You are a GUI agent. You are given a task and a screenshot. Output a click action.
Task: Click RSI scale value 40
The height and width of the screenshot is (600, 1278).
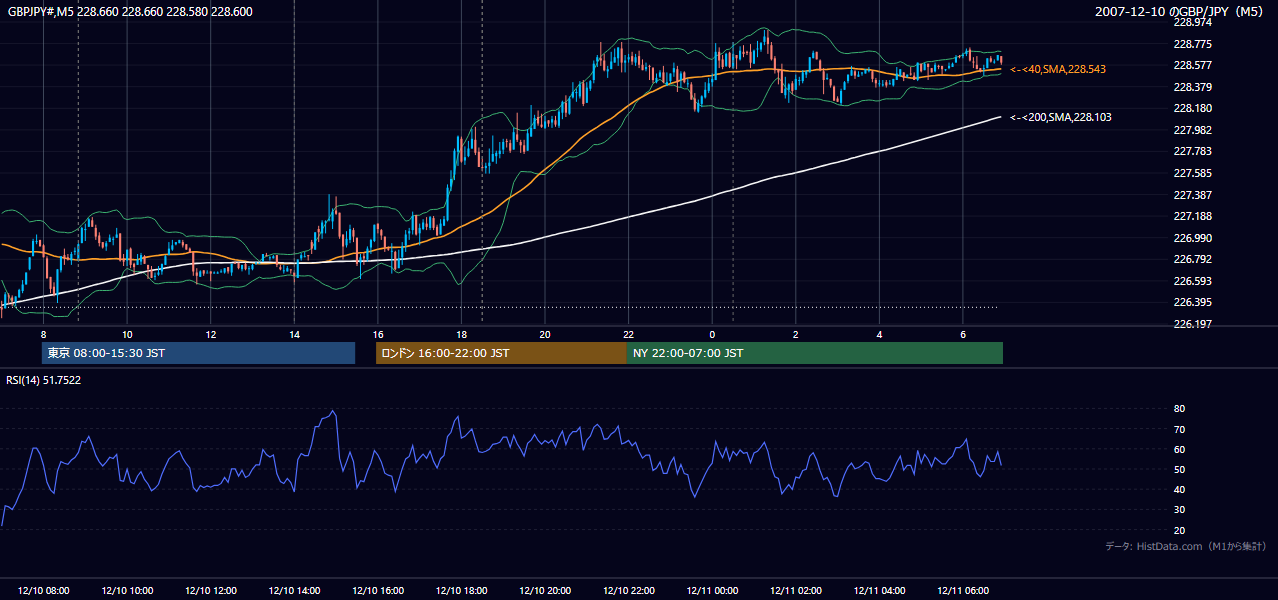coord(1180,489)
